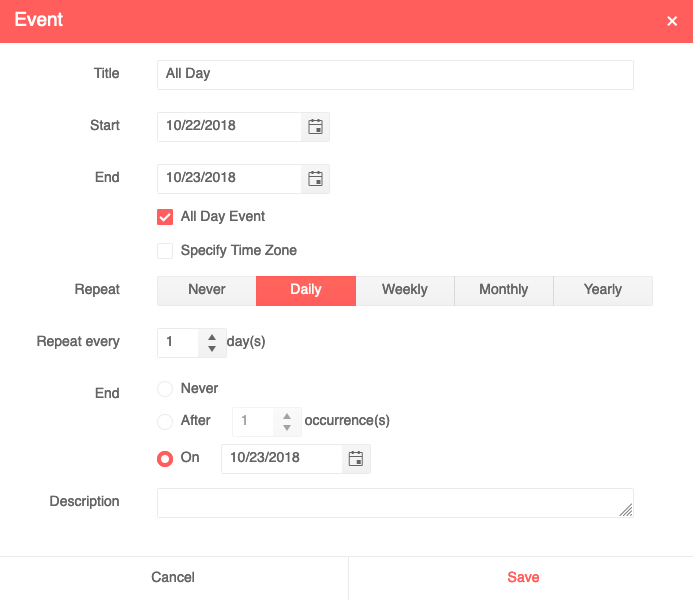The width and height of the screenshot is (693, 600).
Task: Click the All Day Event label
Action: (x=223, y=216)
